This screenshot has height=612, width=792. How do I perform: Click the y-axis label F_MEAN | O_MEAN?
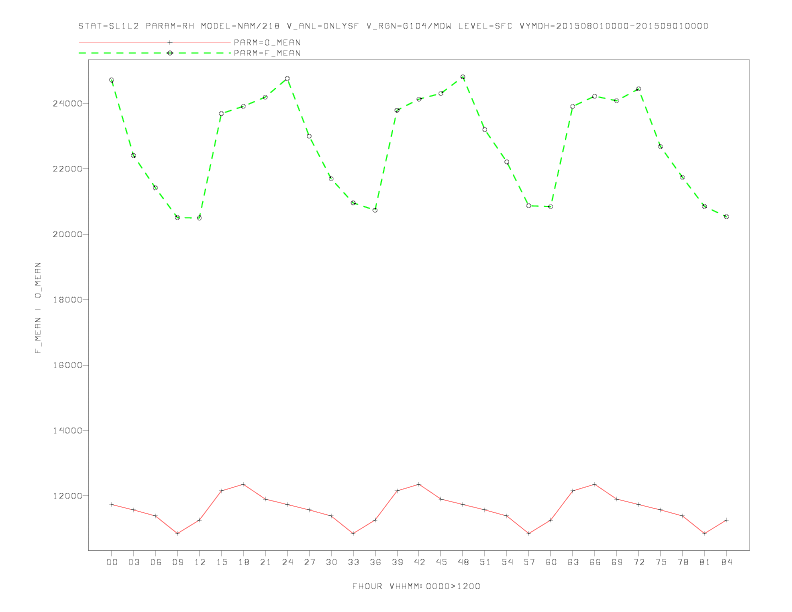point(38,308)
